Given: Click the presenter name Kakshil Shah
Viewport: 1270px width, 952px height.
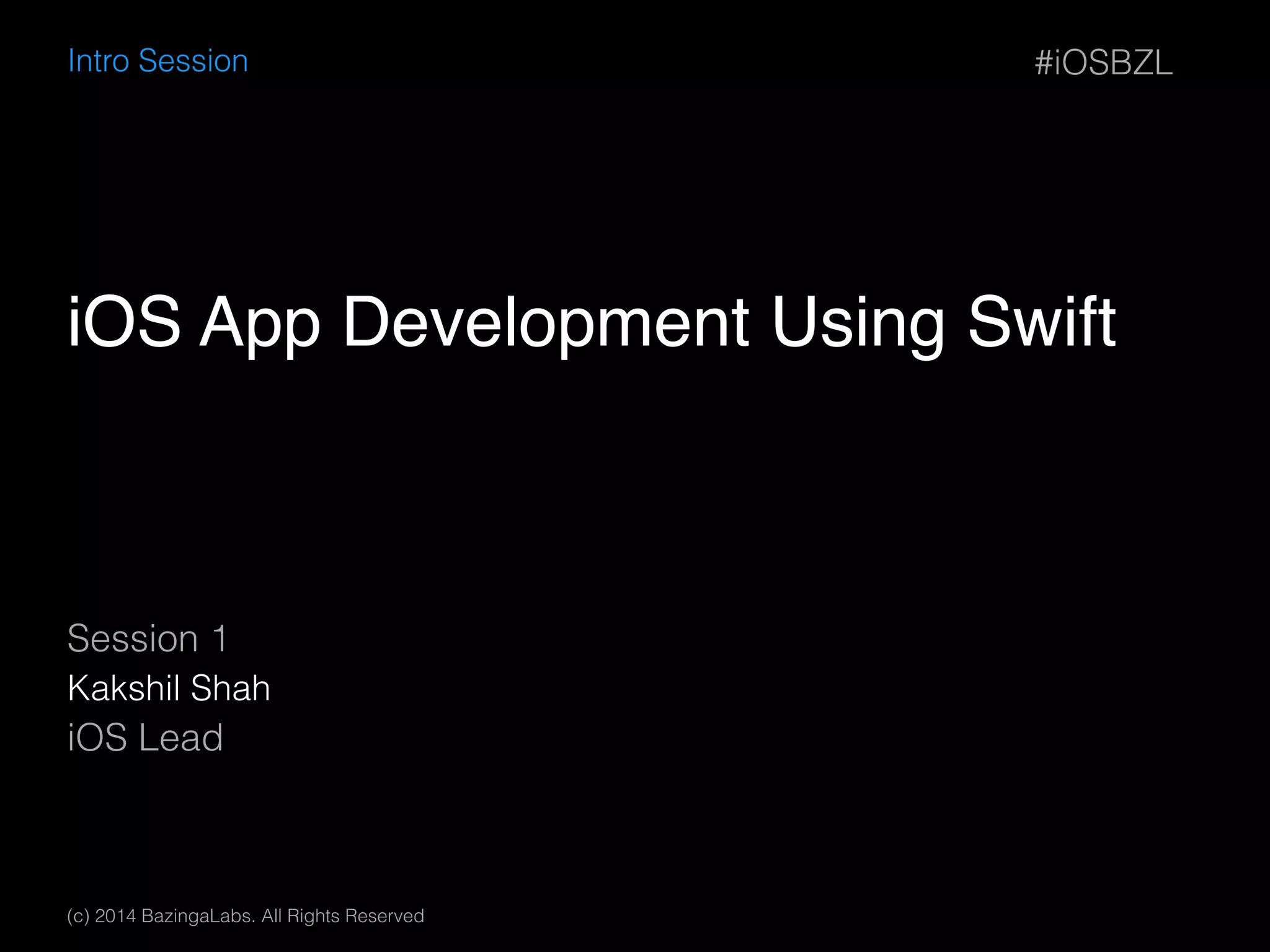Looking at the screenshot, I should pyautogui.click(x=169, y=688).
